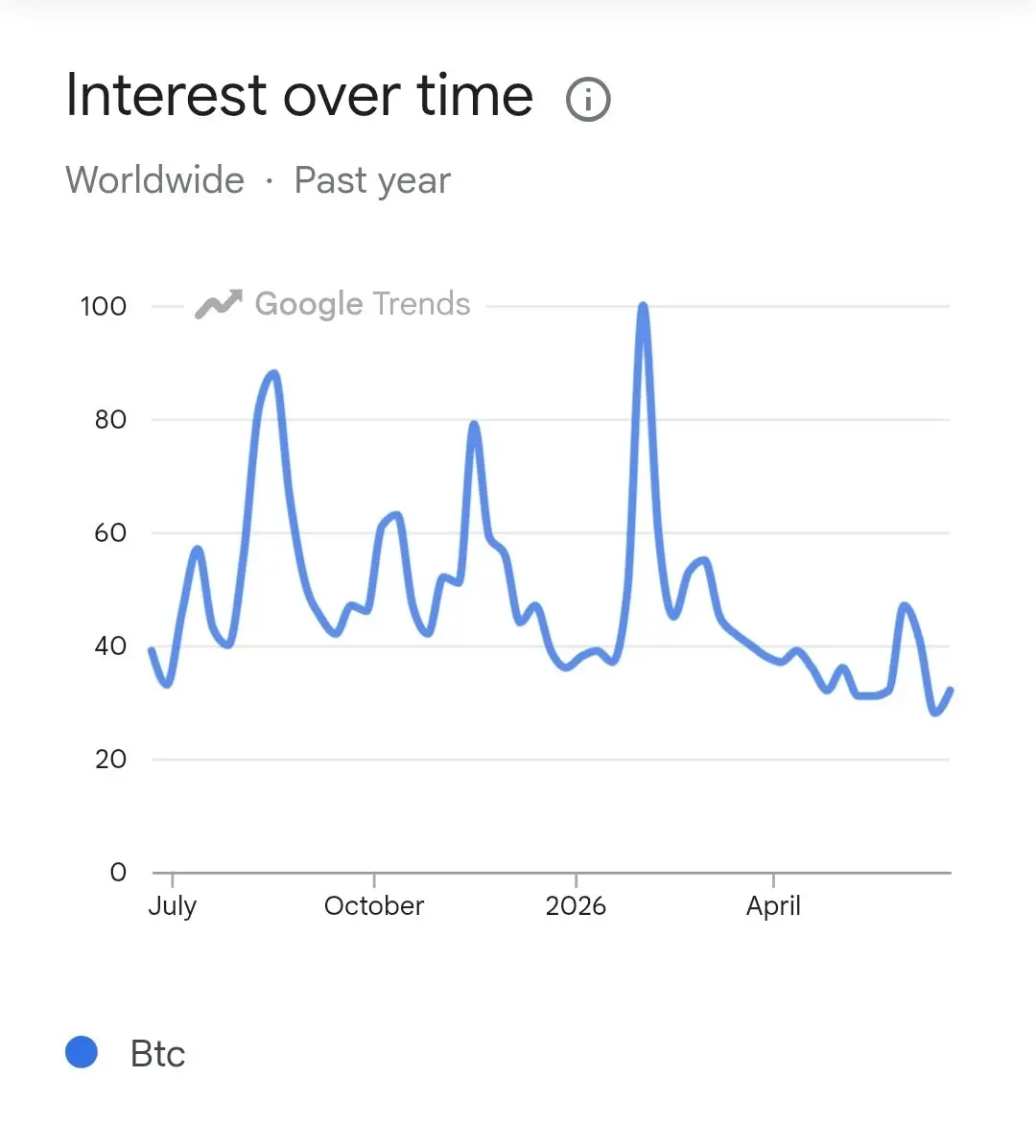This screenshot has height=1148, width=1036.
Task: Click the blue Btc legend dot
Action: tap(82, 1052)
